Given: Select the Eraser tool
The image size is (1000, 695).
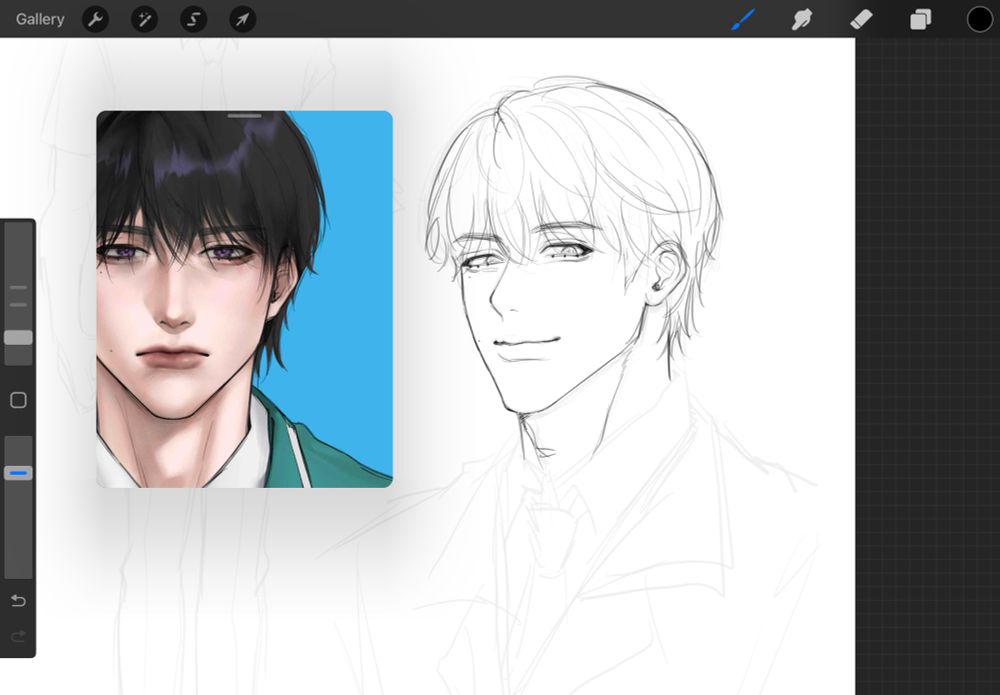Looking at the screenshot, I should [x=861, y=19].
